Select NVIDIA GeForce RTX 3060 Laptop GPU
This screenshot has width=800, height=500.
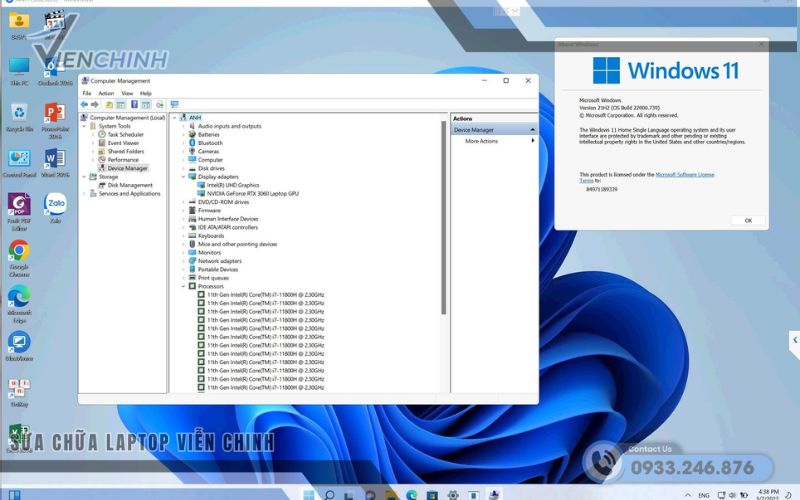(253, 194)
